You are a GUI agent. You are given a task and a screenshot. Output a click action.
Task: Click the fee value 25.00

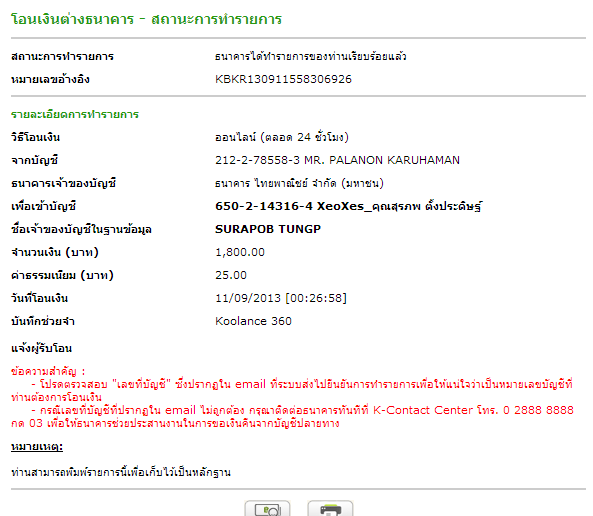pos(231,275)
